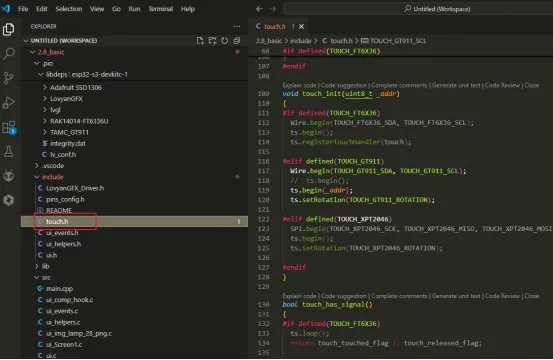Select touch.h in the file tree
Screen dimensions: 553x360
coord(134,221)
